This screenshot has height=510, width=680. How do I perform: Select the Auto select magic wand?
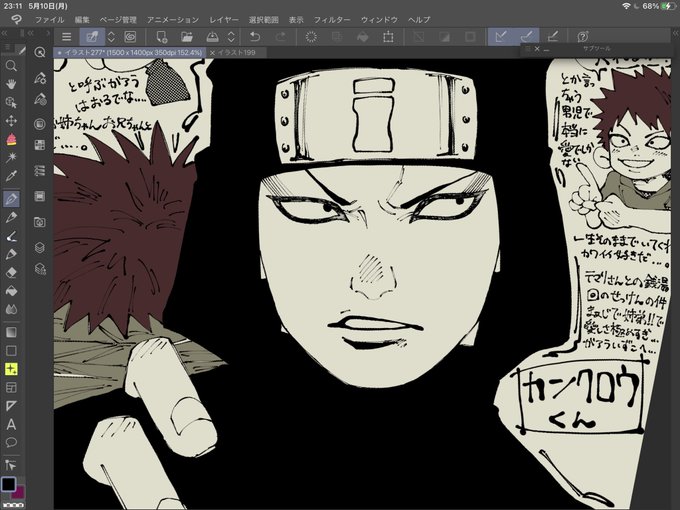coord(11,157)
